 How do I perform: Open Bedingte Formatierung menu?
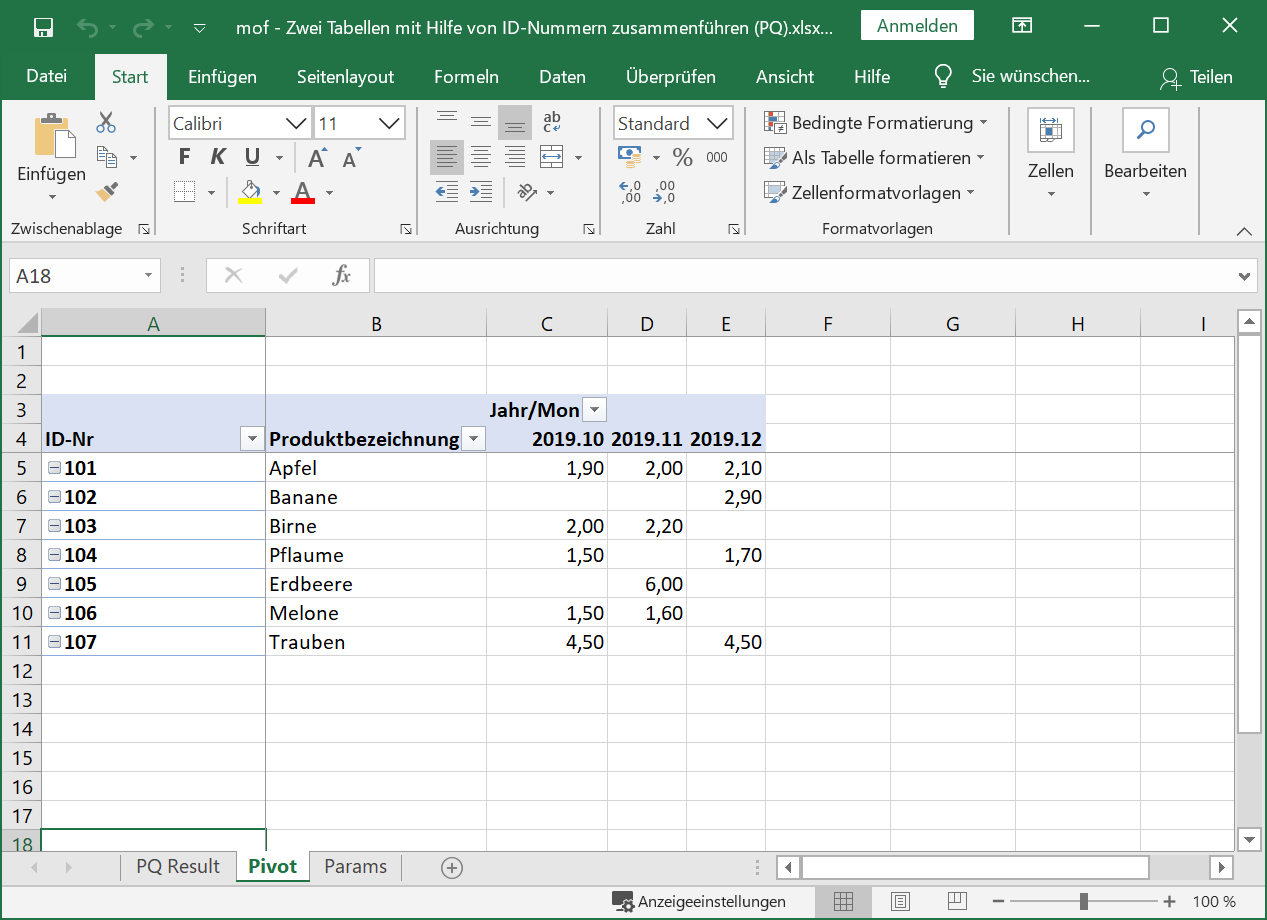pyautogui.click(x=876, y=123)
